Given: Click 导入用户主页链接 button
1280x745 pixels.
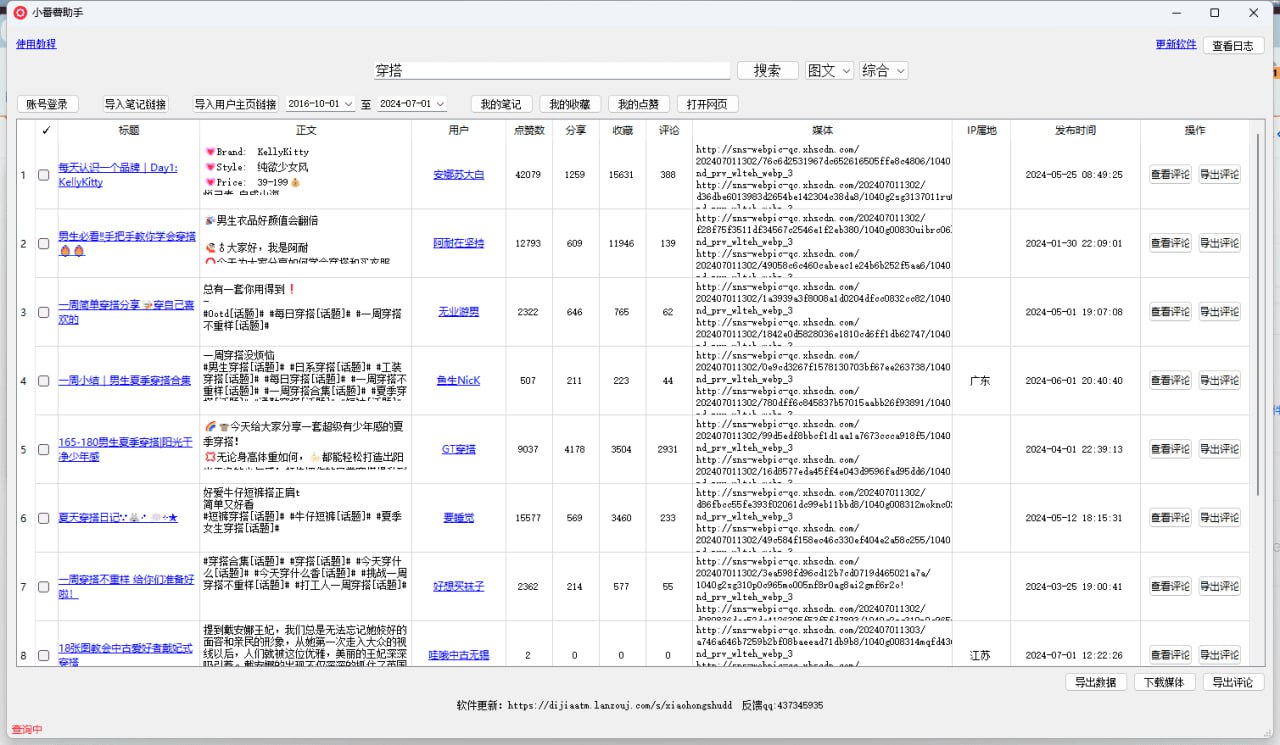Looking at the screenshot, I should pos(237,104).
